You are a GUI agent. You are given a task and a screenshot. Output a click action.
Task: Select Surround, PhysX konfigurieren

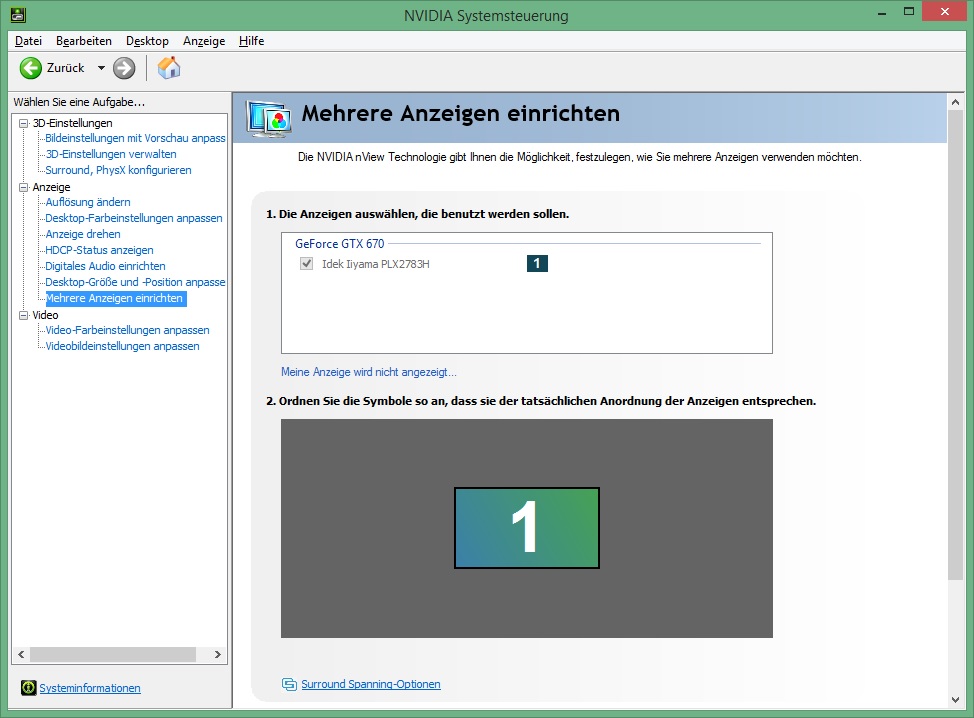pyautogui.click(x=118, y=170)
